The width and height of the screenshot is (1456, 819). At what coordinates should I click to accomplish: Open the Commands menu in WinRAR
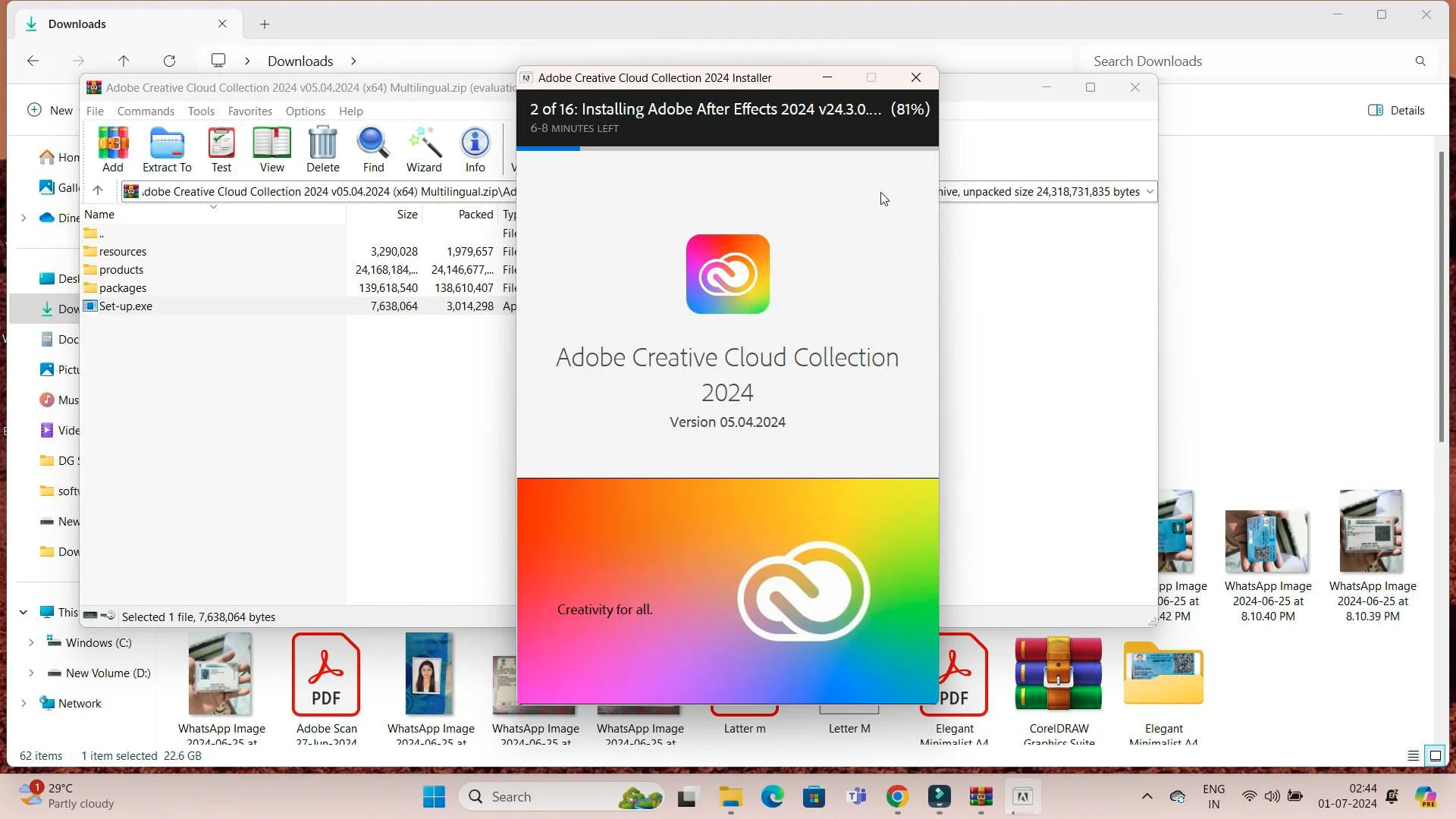point(146,111)
